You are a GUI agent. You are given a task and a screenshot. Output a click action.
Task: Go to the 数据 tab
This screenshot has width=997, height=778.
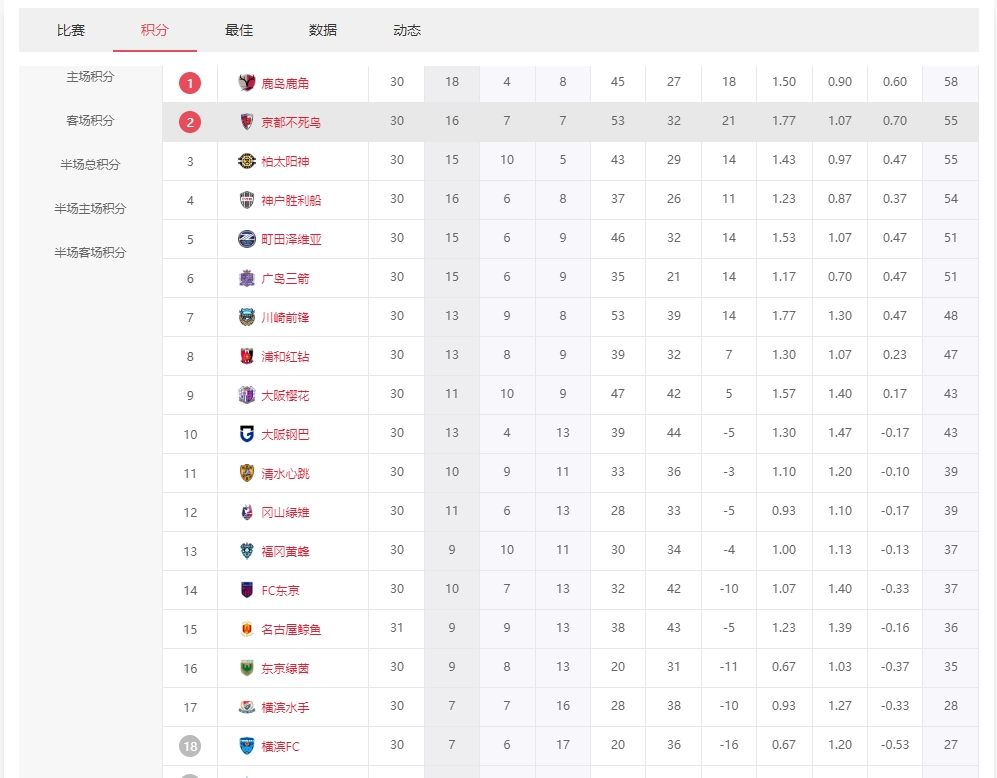tap(323, 30)
